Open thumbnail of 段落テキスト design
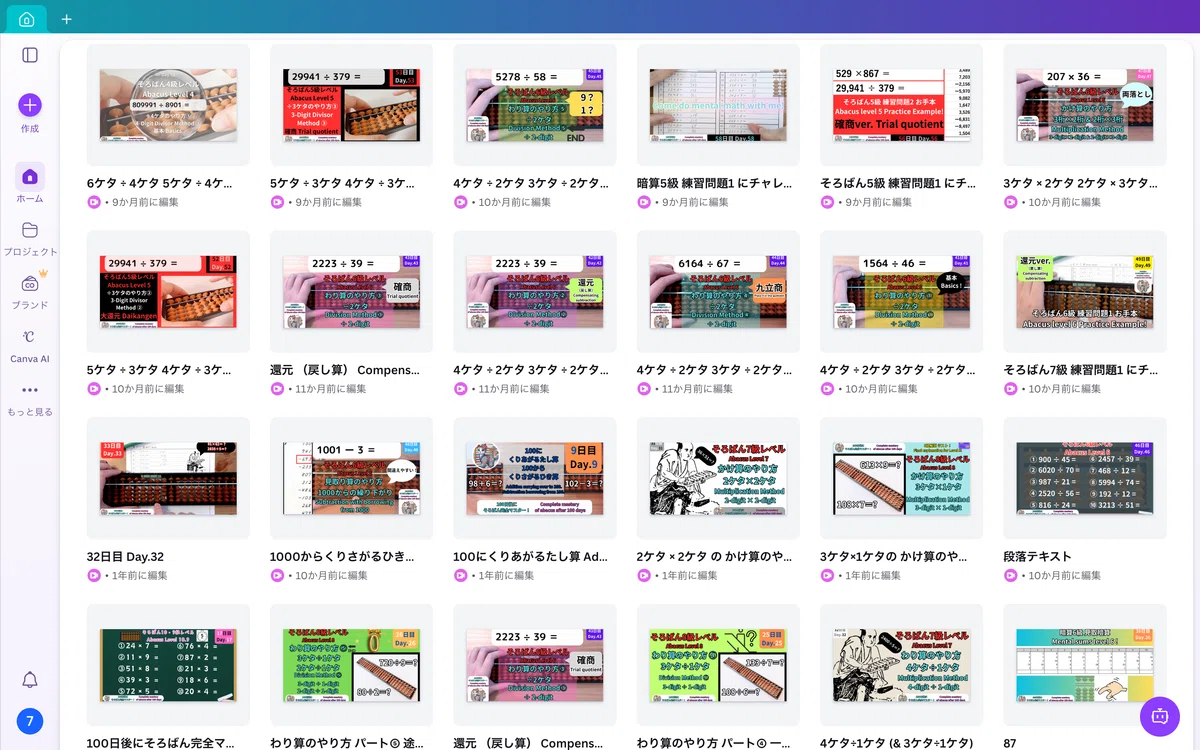Screen dimensions: 1200x750 click(x=1085, y=478)
